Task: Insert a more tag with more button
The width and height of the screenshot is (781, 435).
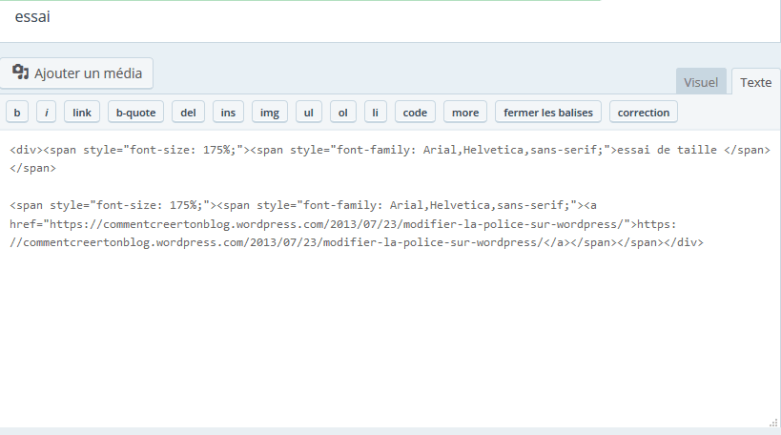Action: coord(465,112)
